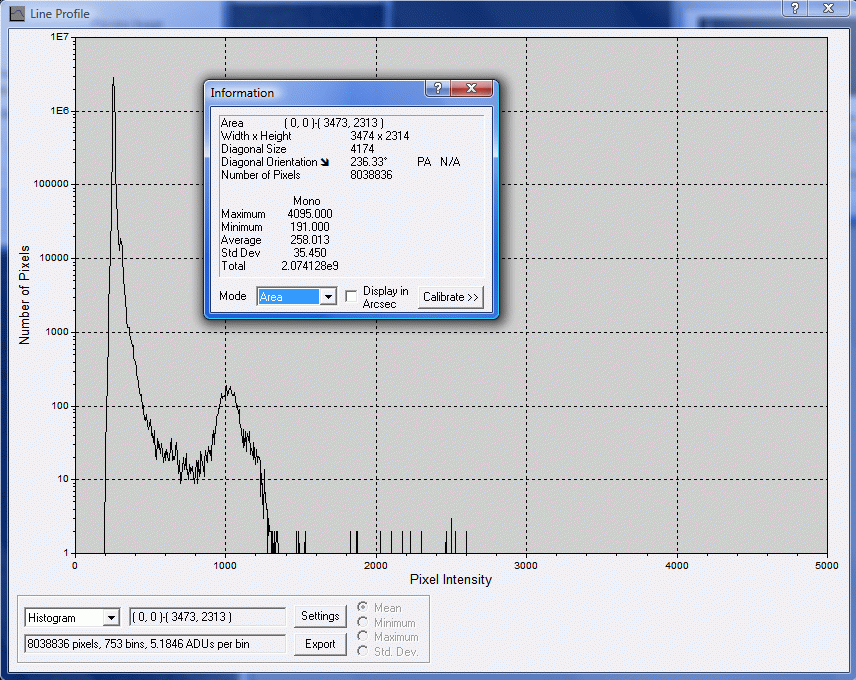Select the Mean radio button
The image size is (856, 680).
[363, 608]
